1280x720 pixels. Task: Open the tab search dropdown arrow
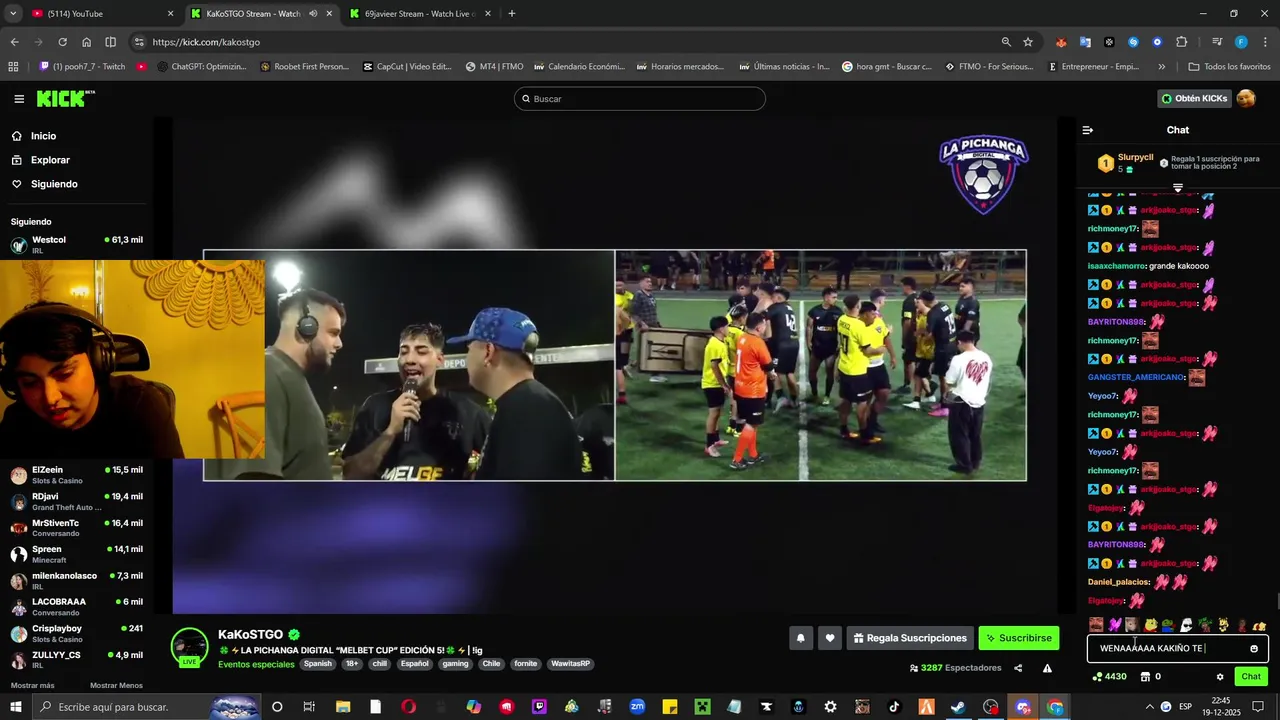13,14
